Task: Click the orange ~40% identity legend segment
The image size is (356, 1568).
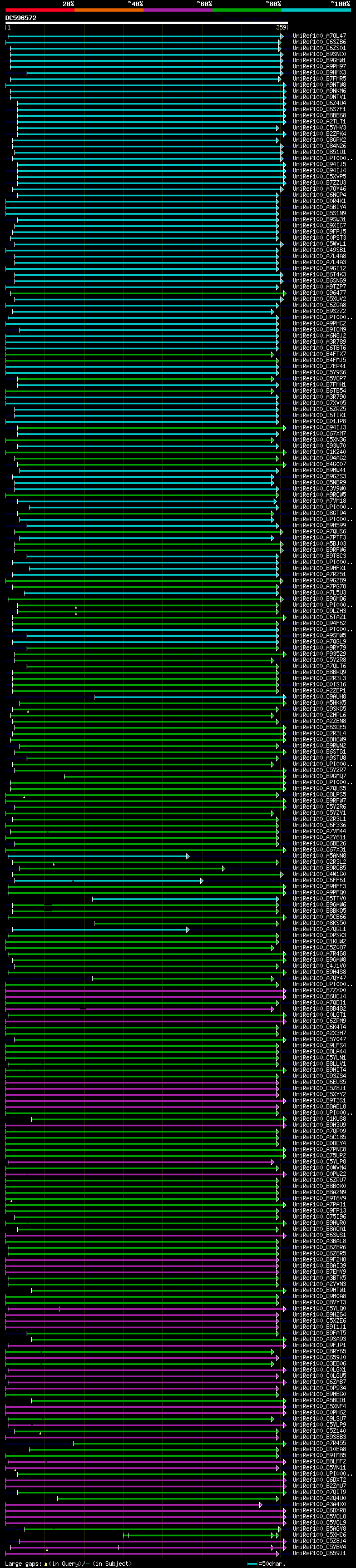Action: coord(109,11)
